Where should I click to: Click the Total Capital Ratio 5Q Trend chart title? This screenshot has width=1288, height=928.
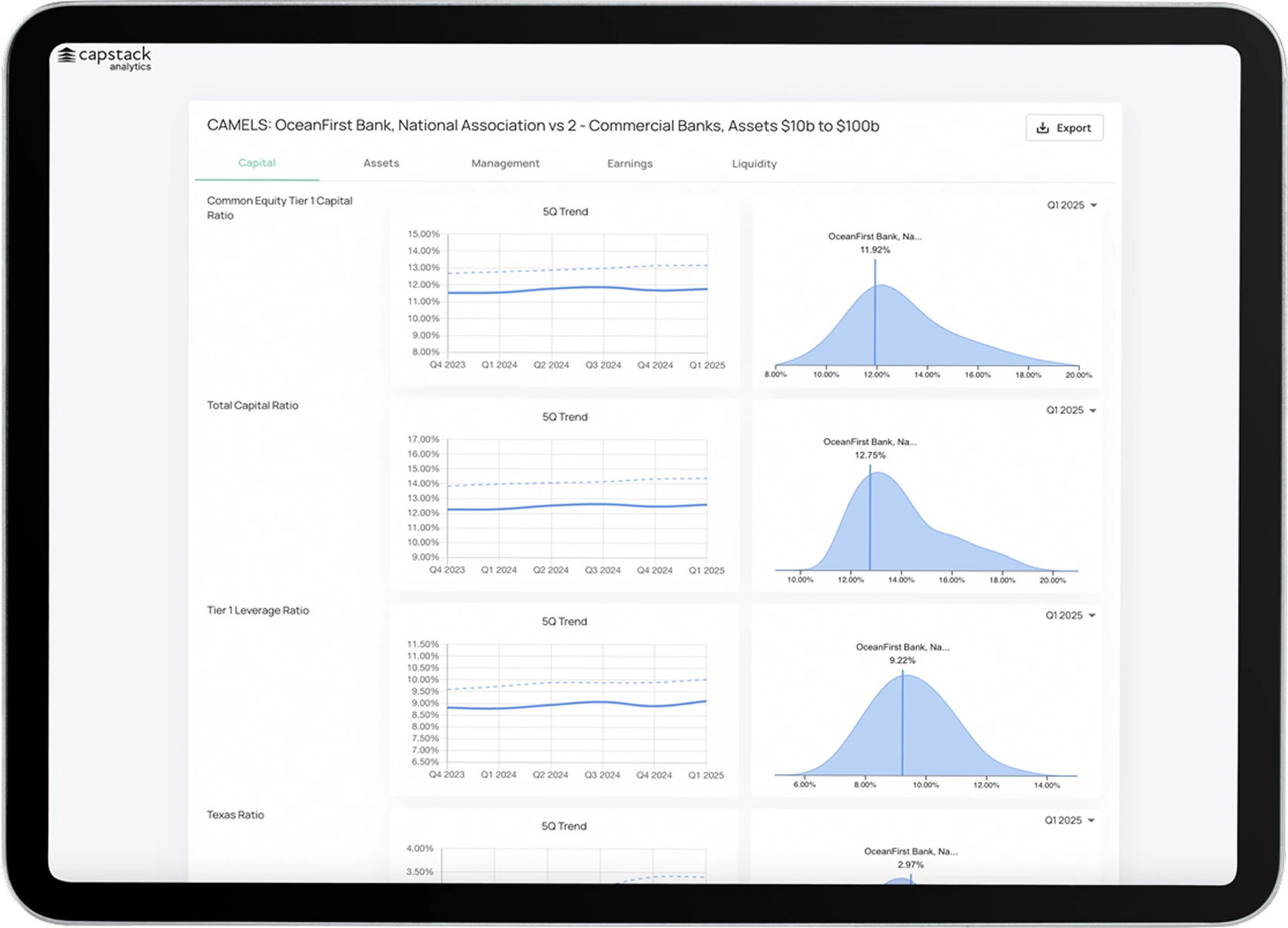(564, 417)
